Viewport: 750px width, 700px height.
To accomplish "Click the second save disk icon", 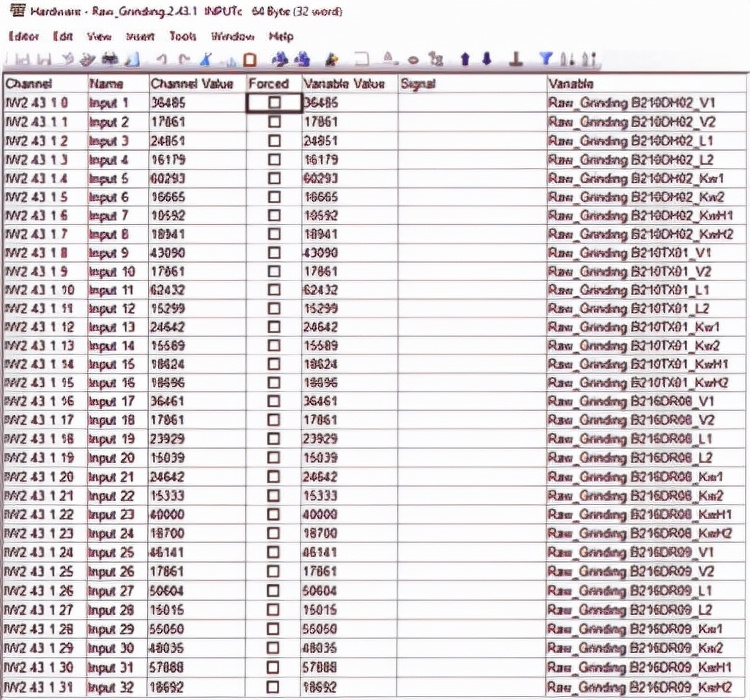I will [44, 60].
